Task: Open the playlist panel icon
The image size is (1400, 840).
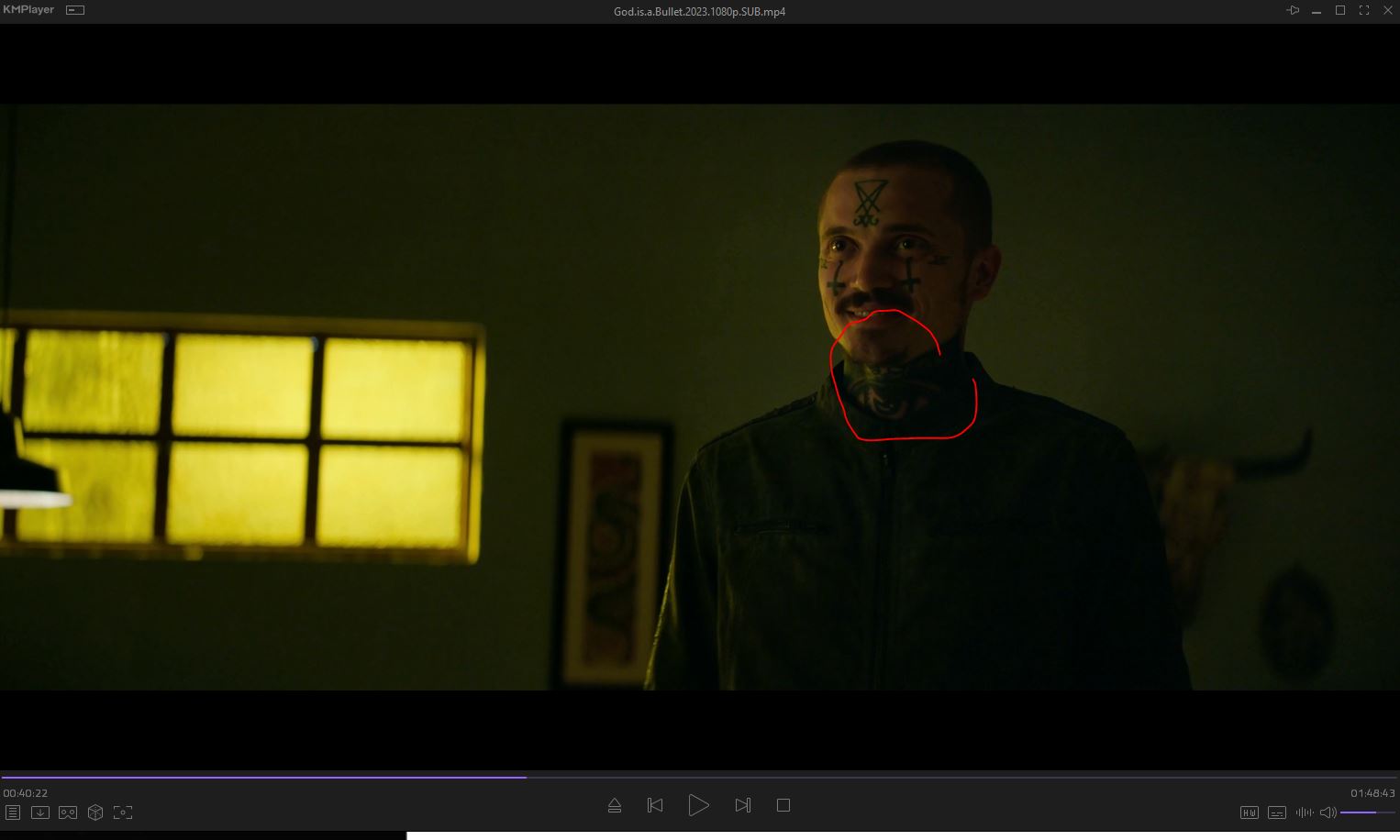Action: 13,812
